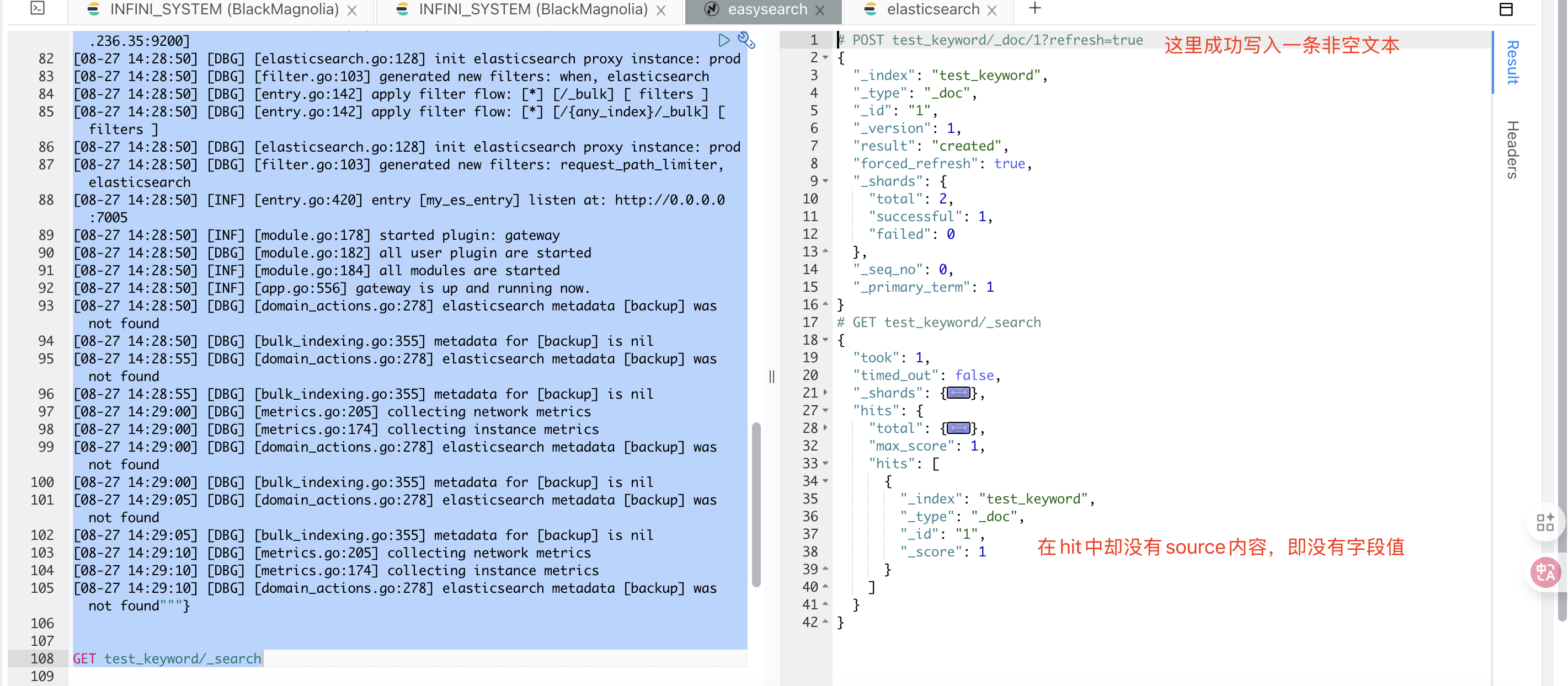Collapse the hits array using line 33 fold arrow
The image size is (1568, 686).
825,463
